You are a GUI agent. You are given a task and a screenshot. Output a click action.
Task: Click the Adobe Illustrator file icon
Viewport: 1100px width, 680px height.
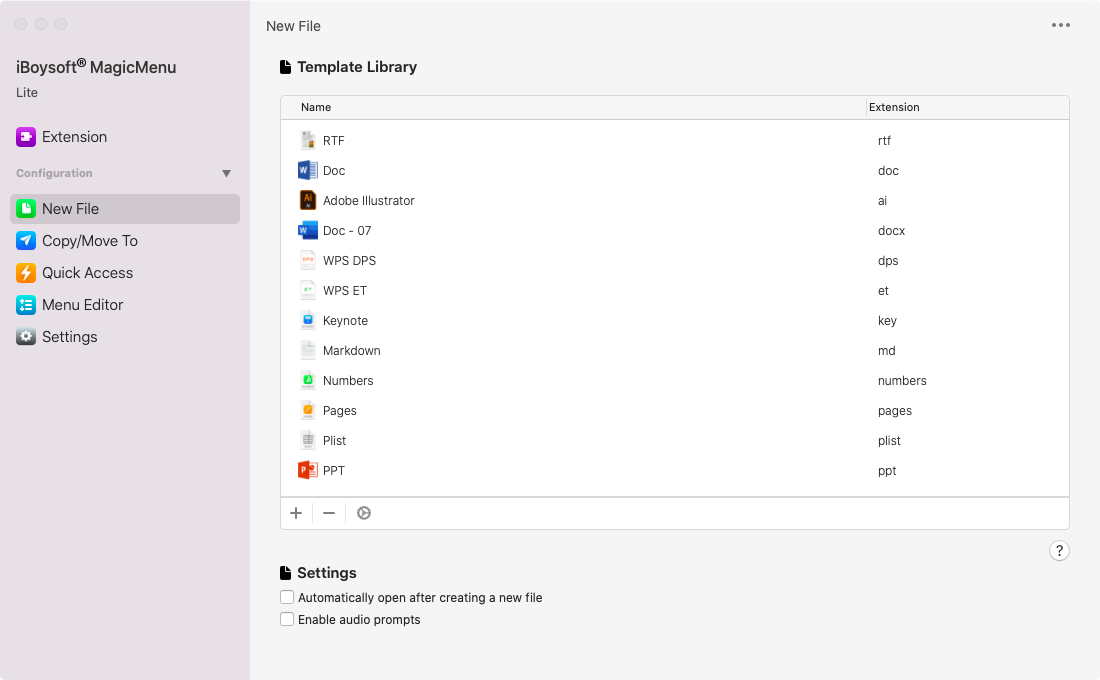point(308,201)
